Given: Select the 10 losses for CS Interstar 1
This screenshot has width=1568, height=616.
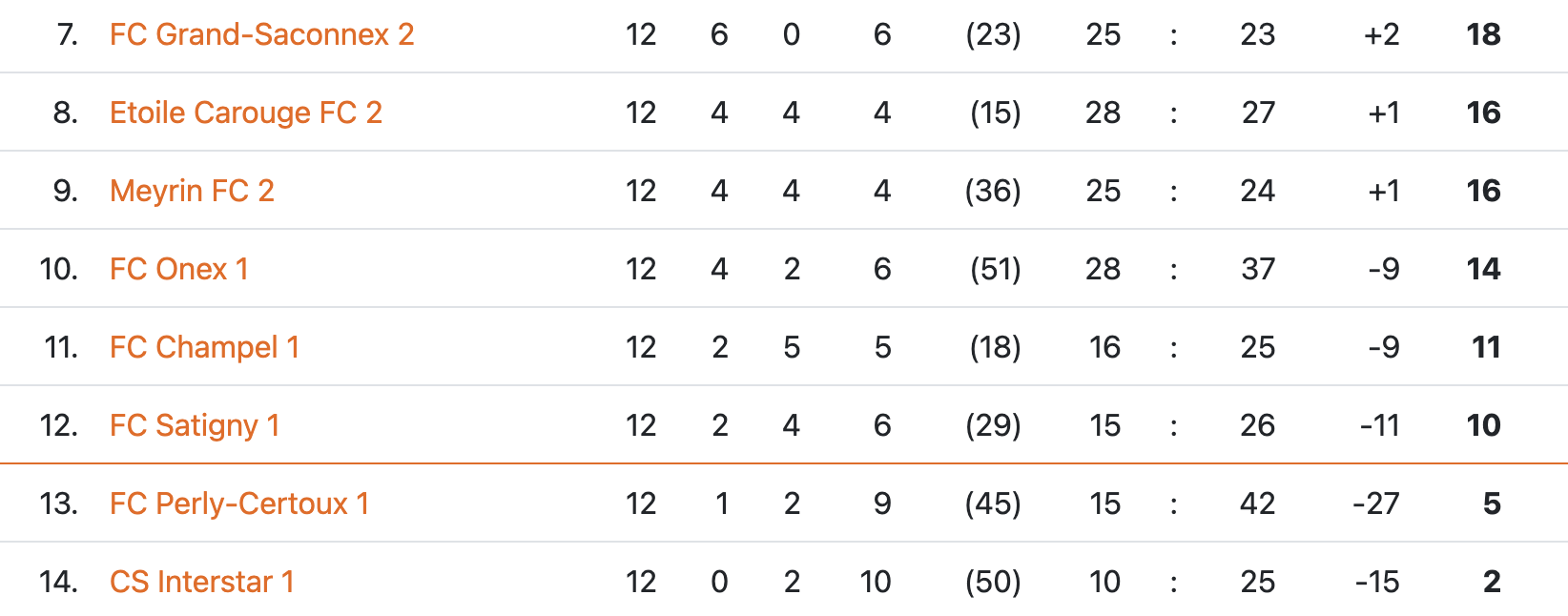Looking at the screenshot, I should [x=876, y=582].
